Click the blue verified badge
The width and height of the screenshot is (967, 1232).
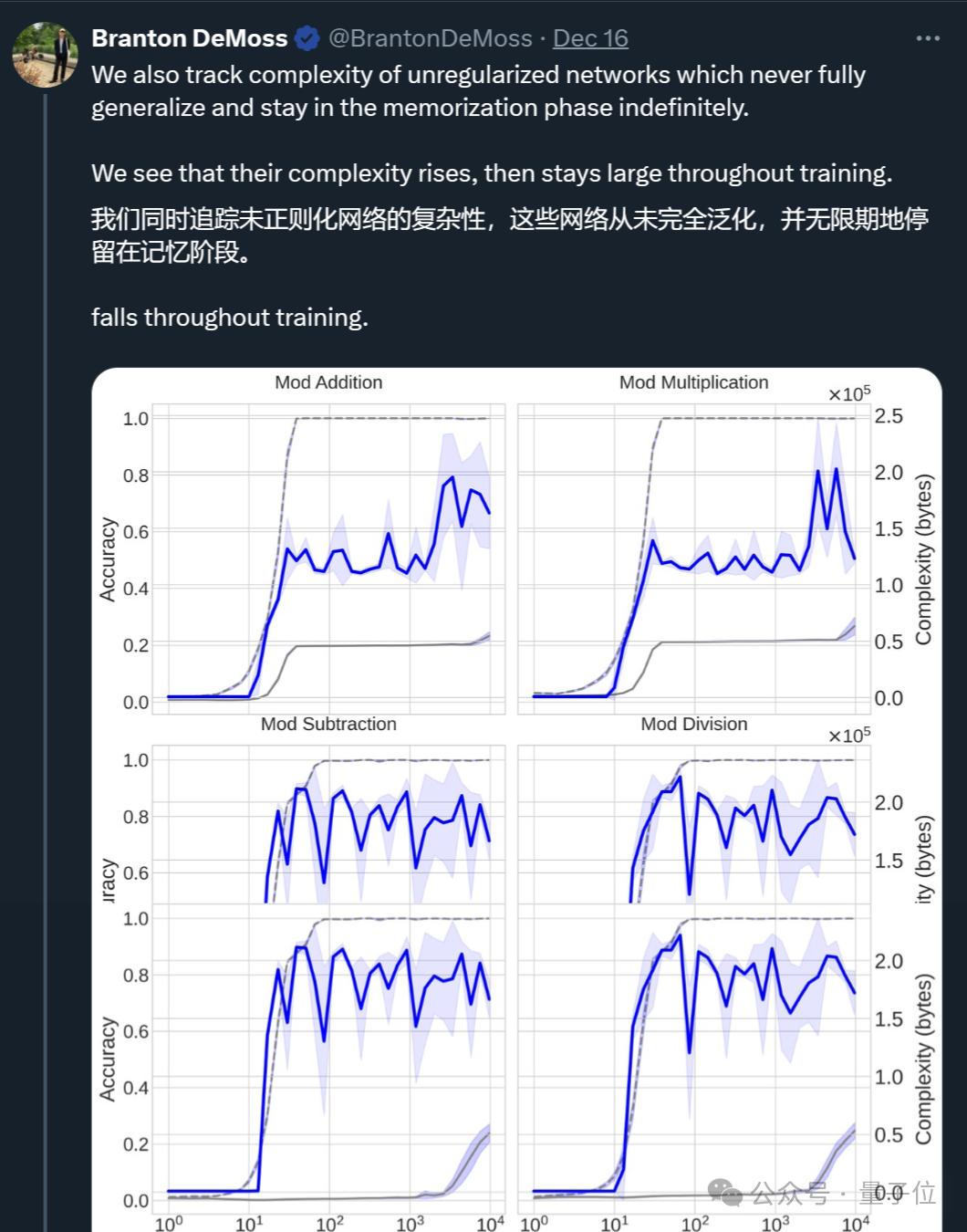[x=307, y=38]
